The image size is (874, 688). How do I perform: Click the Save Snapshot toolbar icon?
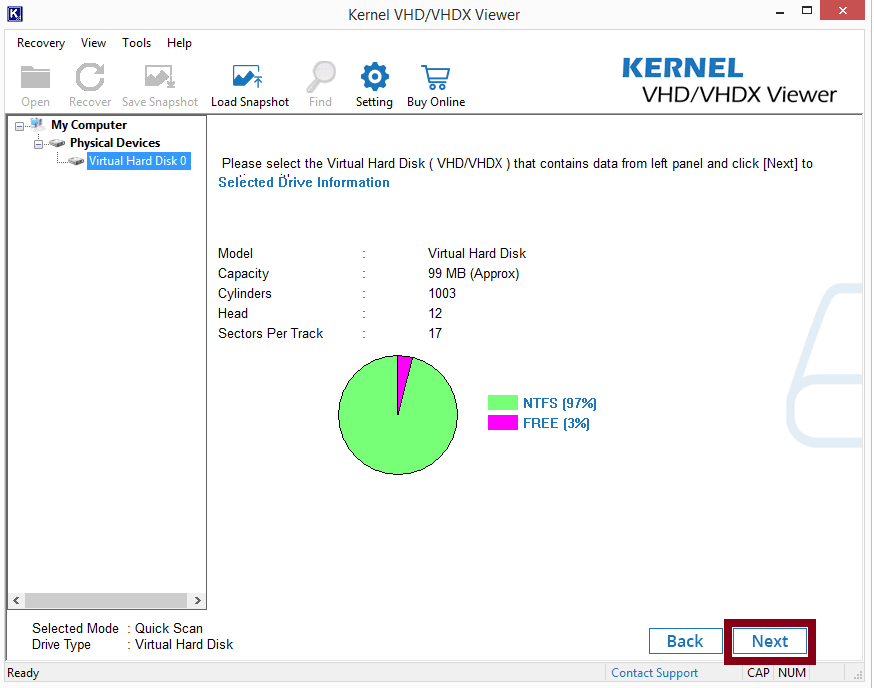tap(160, 77)
